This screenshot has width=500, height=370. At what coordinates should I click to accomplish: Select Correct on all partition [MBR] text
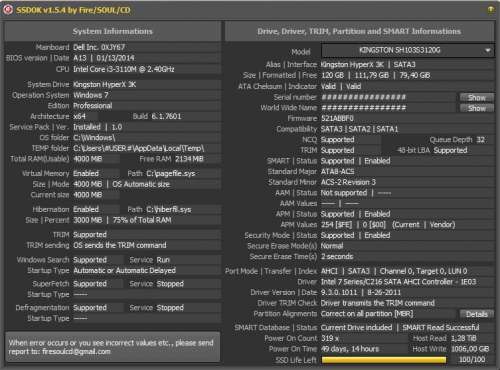367,314
